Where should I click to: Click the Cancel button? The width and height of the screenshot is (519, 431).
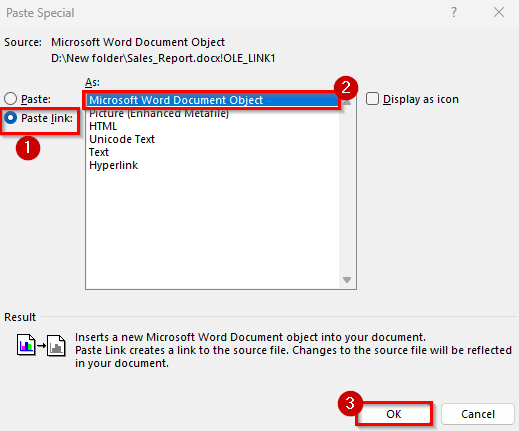pyautogui.click(x=478, y=414)
